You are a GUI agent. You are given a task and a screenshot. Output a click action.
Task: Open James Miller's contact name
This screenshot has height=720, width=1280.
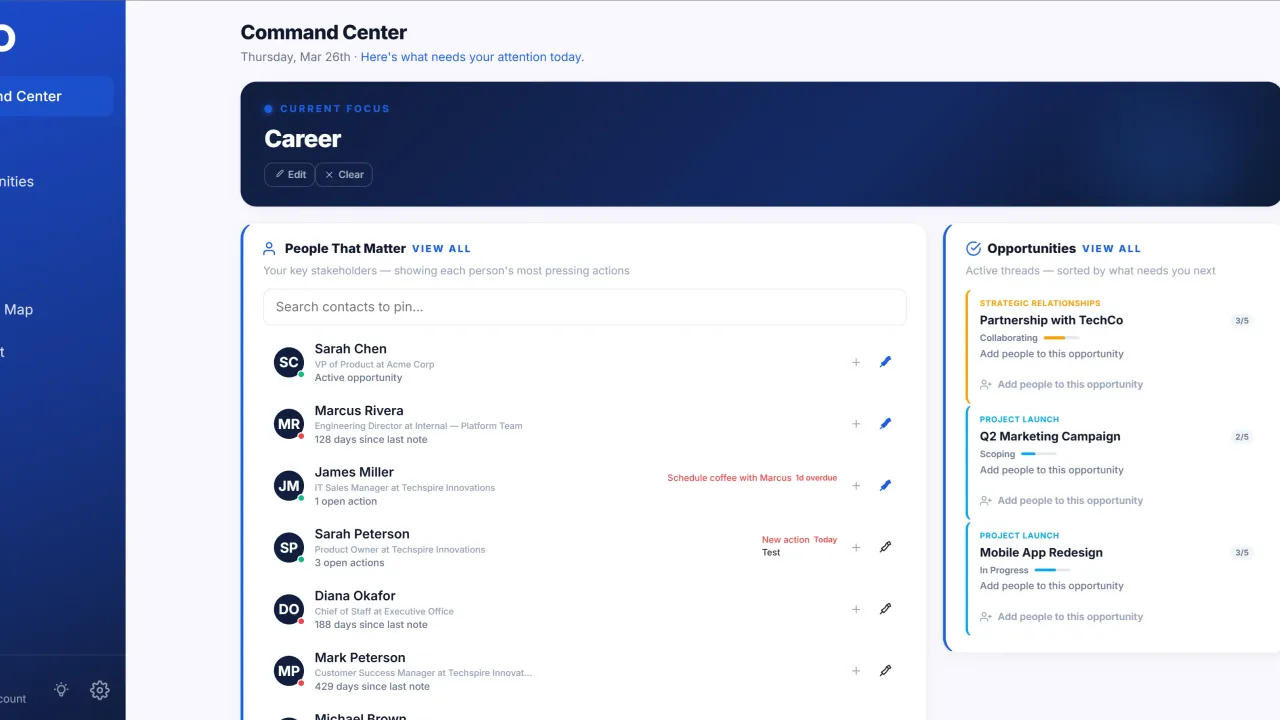(x=354, y=473)
